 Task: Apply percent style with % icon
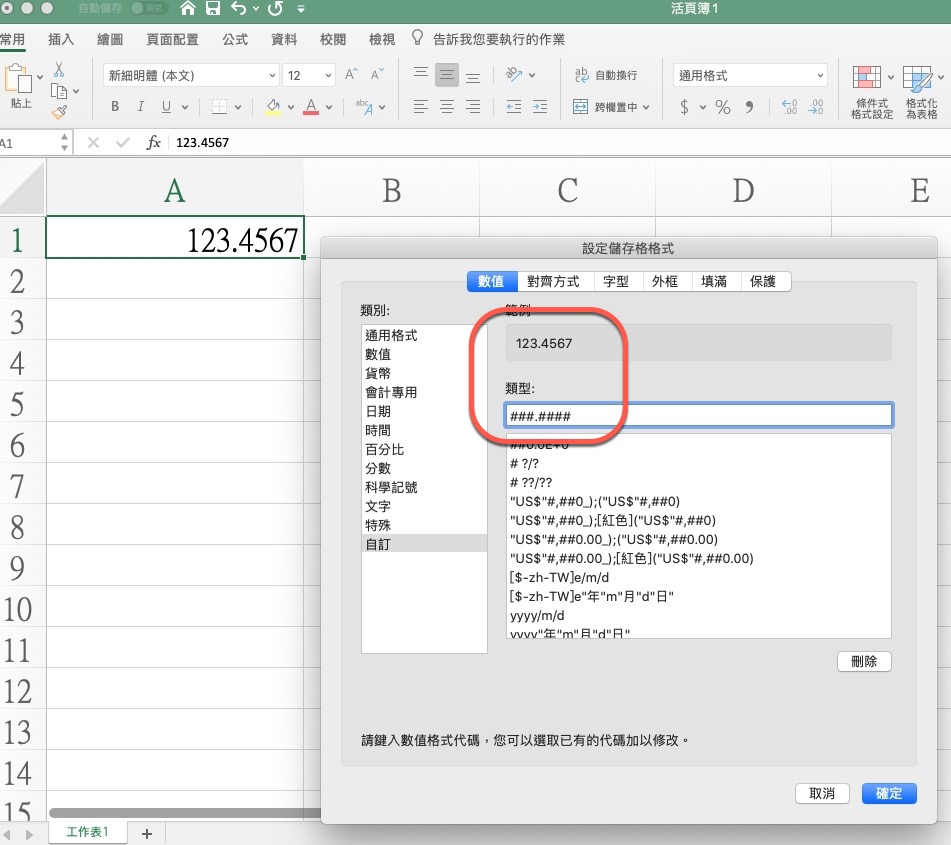click(x=722, y=107)
